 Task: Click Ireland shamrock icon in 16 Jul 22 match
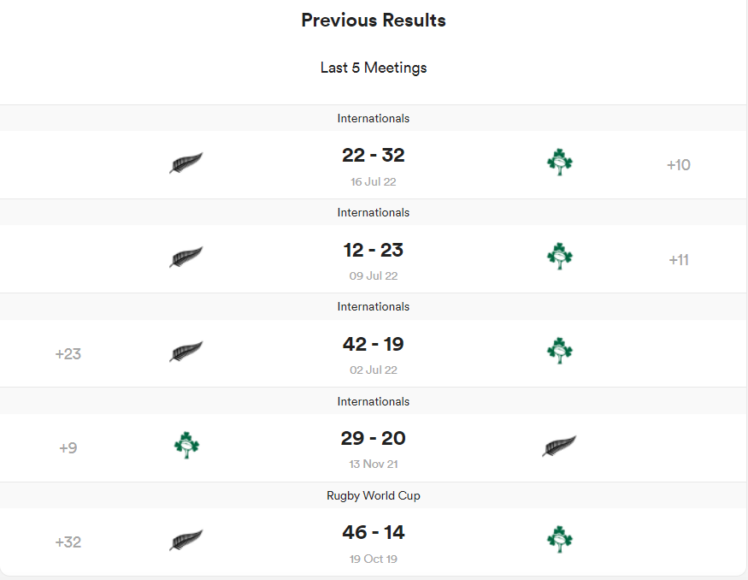(560, 162)
